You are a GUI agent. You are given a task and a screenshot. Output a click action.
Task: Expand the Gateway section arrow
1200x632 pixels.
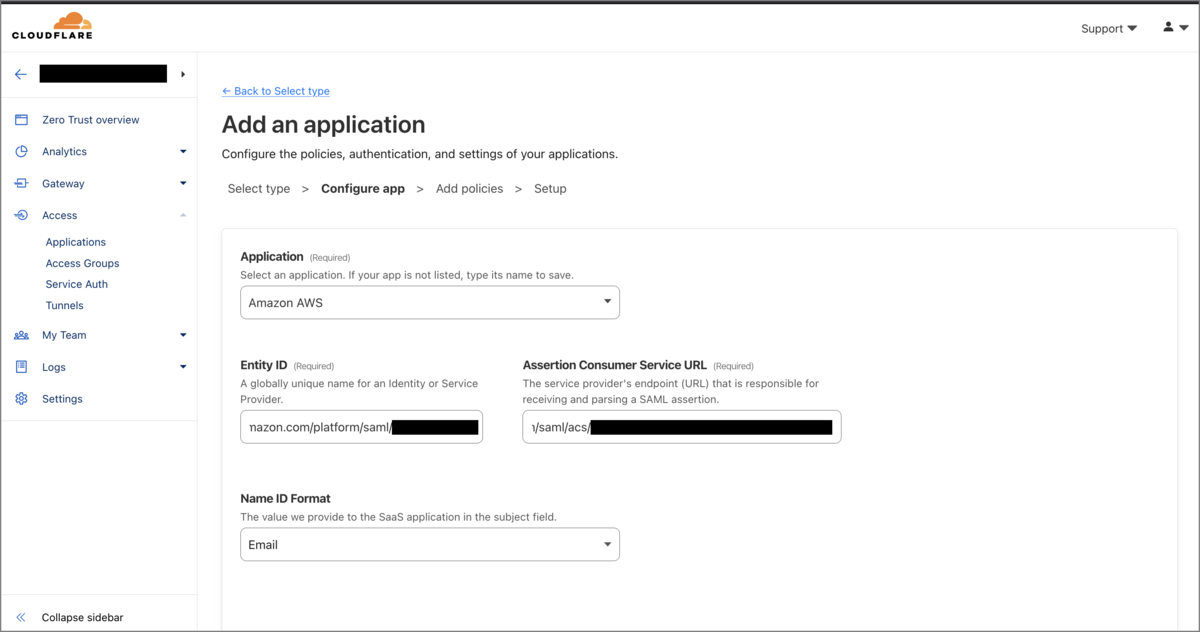pos(183,184)
